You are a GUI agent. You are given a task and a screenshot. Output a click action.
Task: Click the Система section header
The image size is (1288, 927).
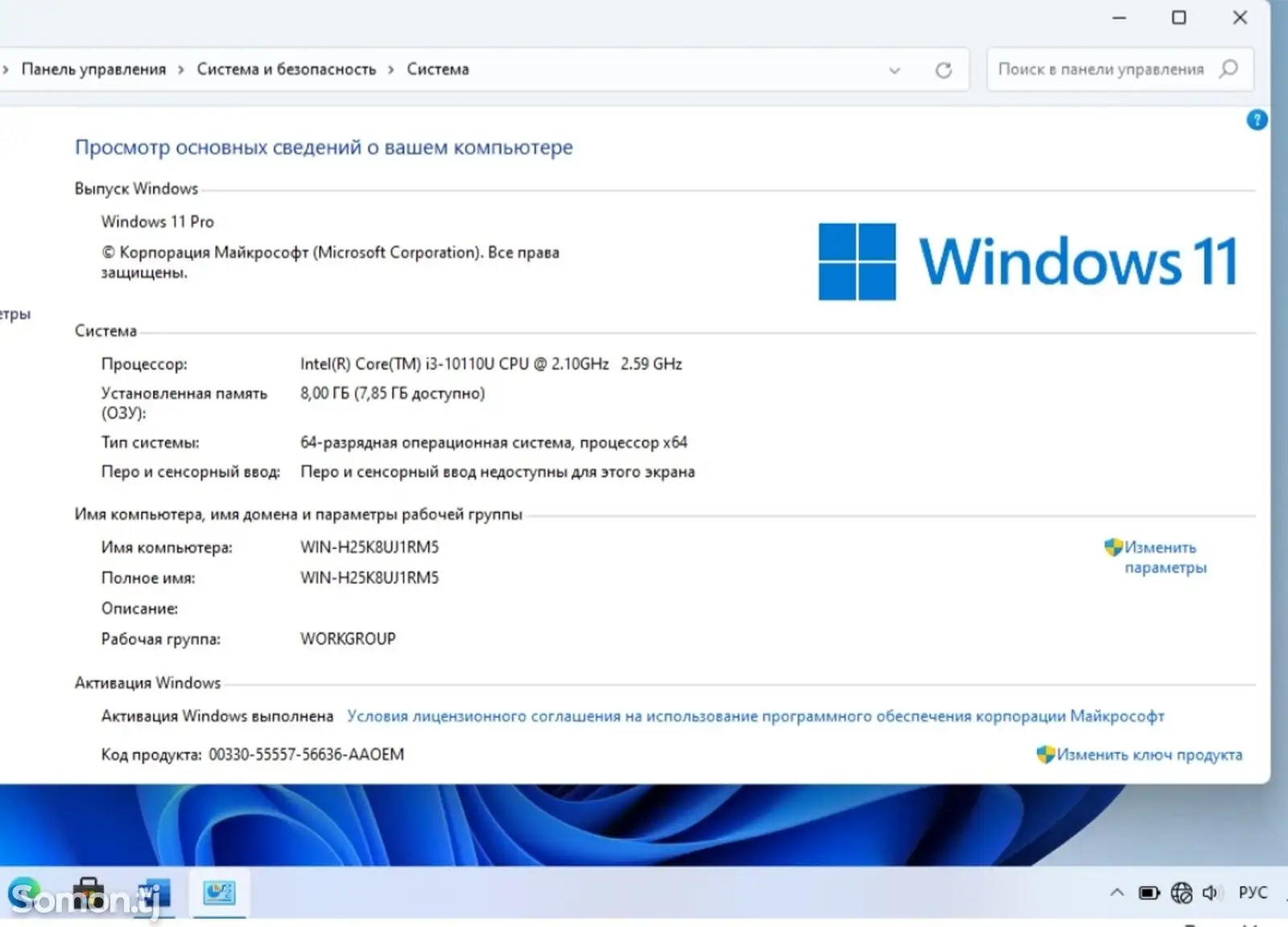105,331
